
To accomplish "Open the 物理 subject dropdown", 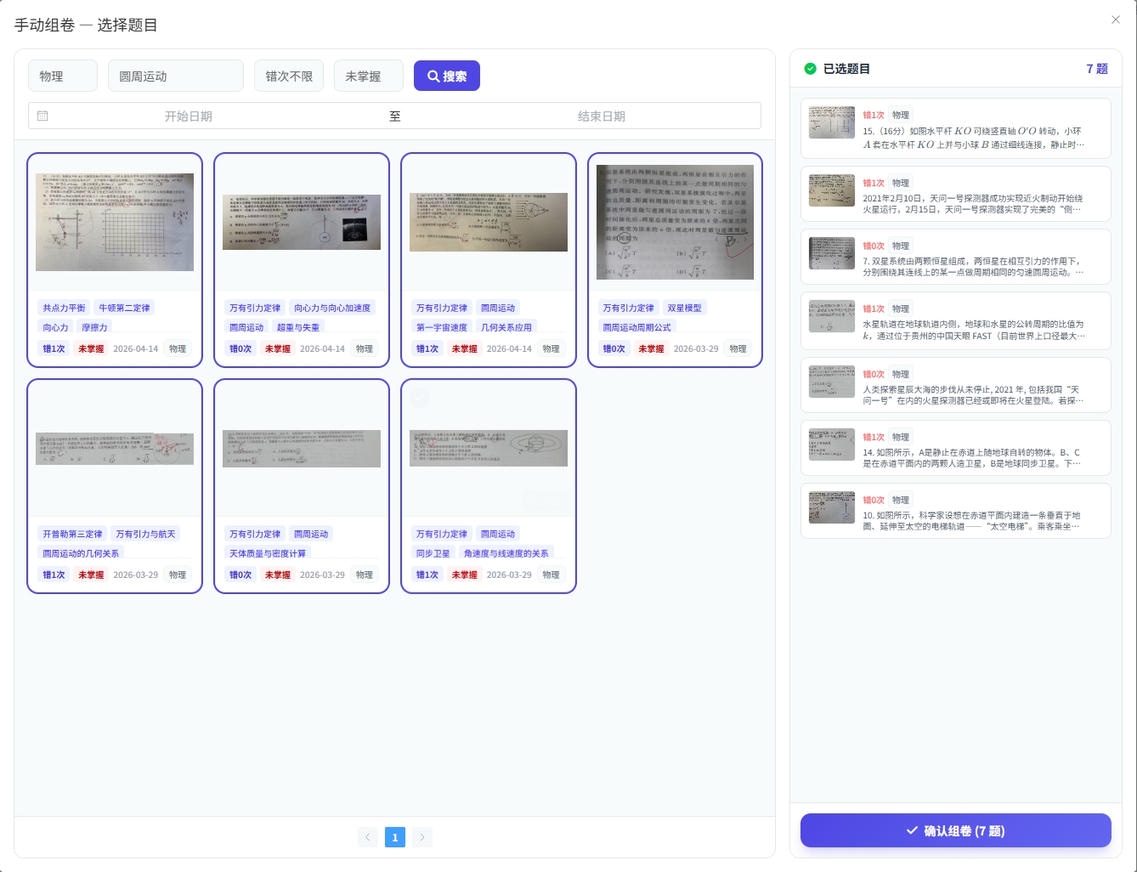I will (62, 76).
